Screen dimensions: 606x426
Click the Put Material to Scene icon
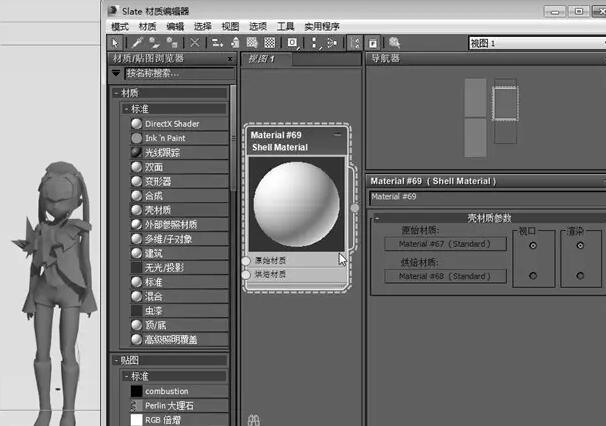(x=155, y=43)
